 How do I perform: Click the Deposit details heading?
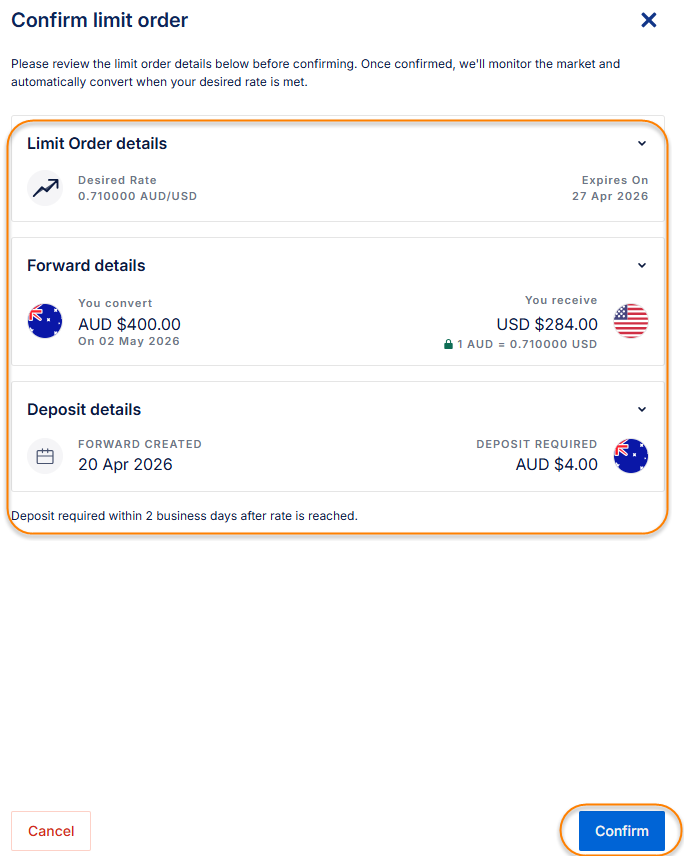click(84, 409)
